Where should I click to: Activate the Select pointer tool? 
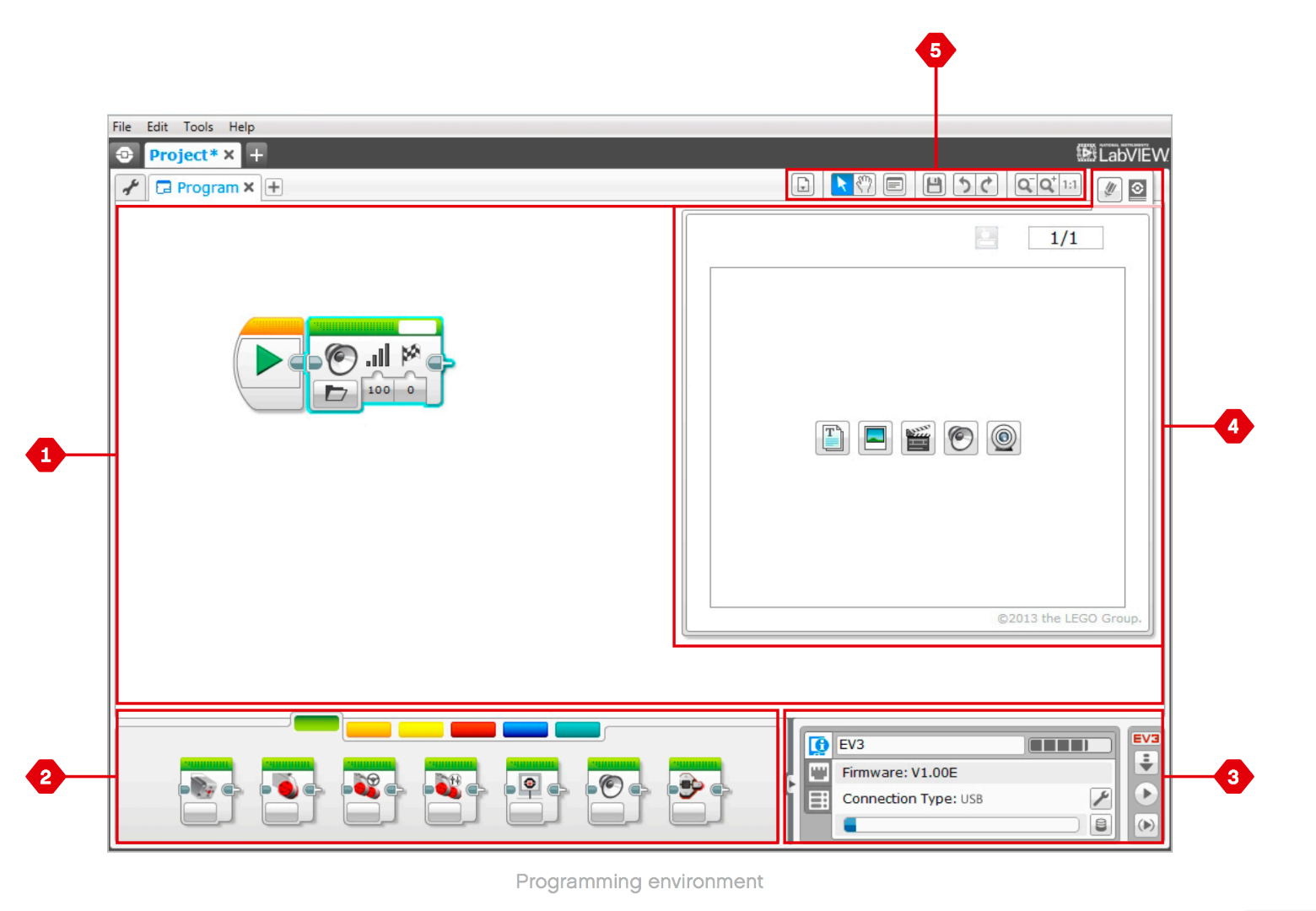click(x=842, y=185)
